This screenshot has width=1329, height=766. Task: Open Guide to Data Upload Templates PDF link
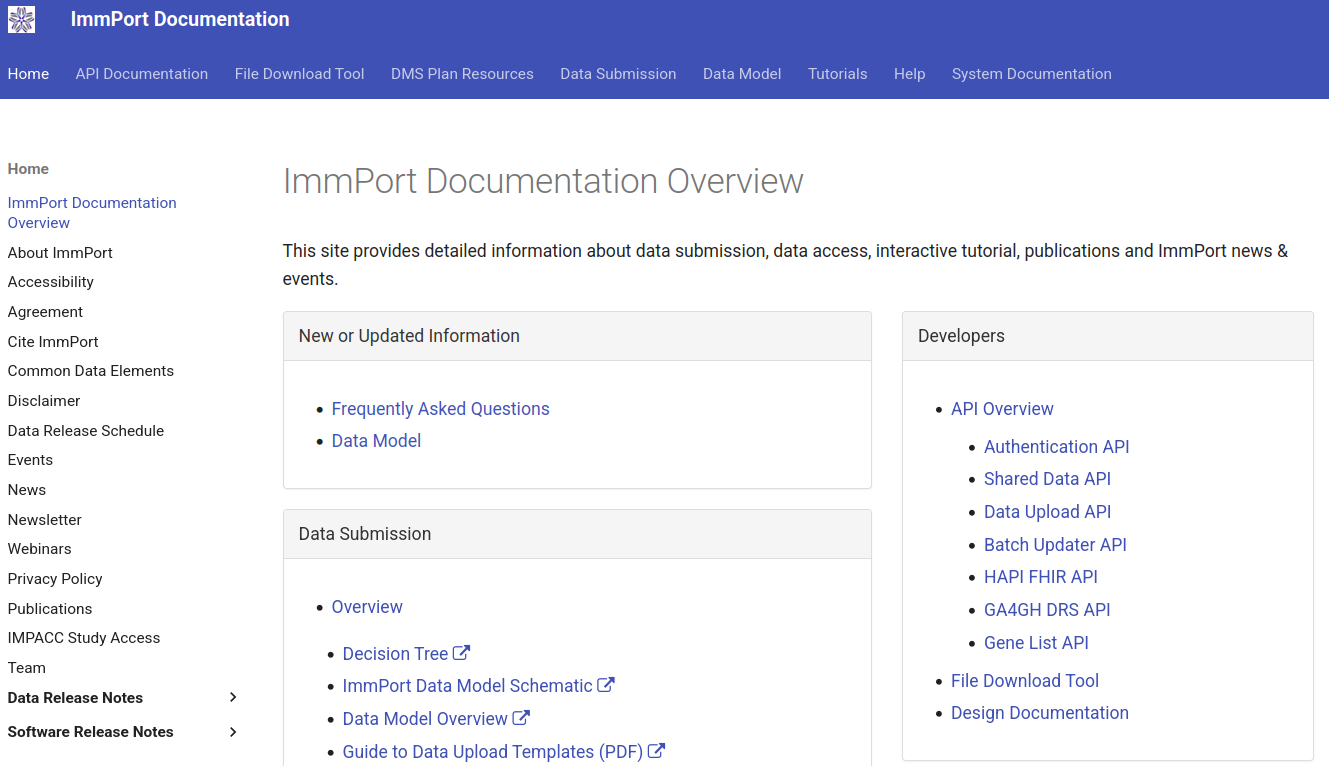pos(493,752)
